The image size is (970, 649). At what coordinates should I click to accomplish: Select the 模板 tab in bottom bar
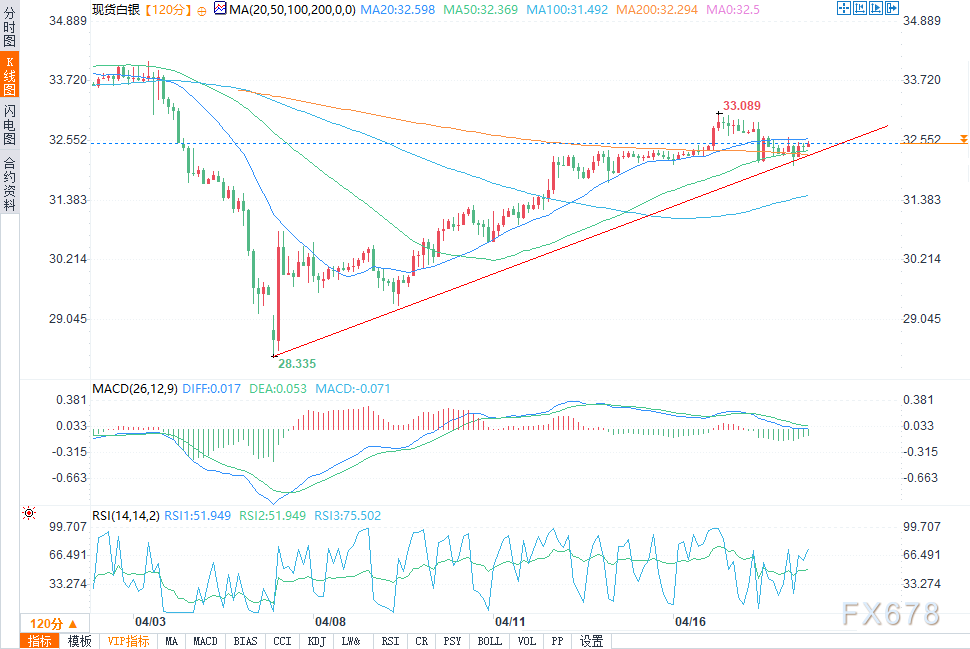click(79, 641)
